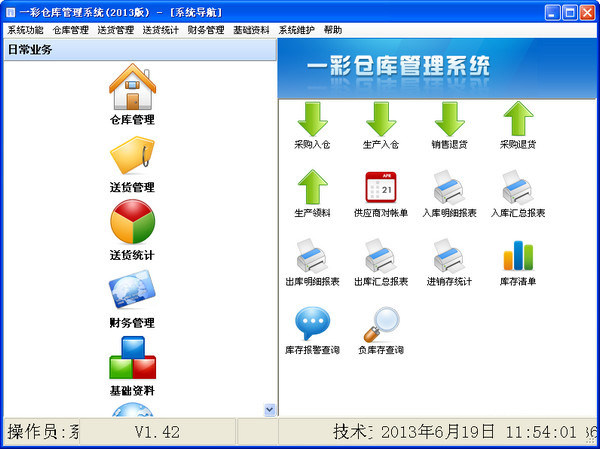Open the 基础资料 menu in menu bar
This screenshot has height=449, width=600.
(x=251, y=30)
